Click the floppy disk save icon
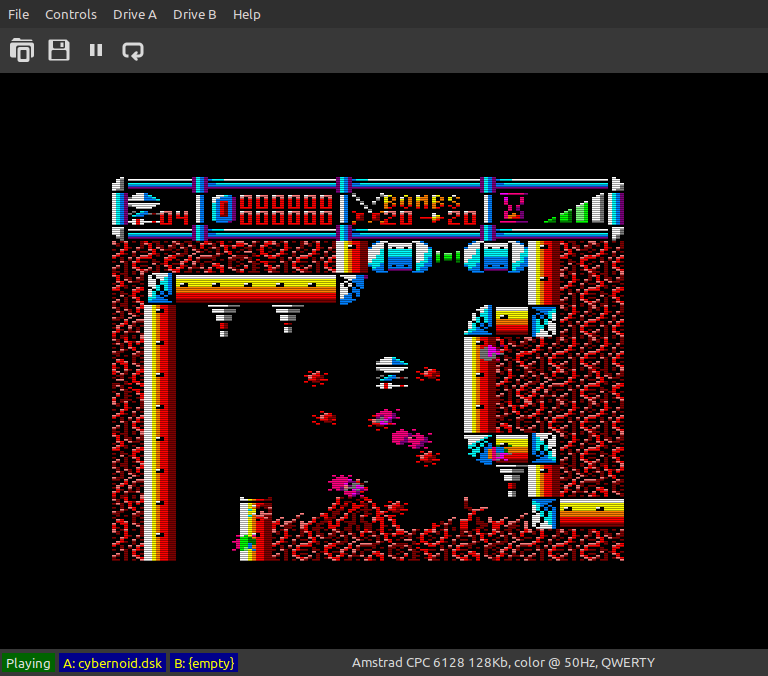768x676 pixels. [x=59, y=50]
